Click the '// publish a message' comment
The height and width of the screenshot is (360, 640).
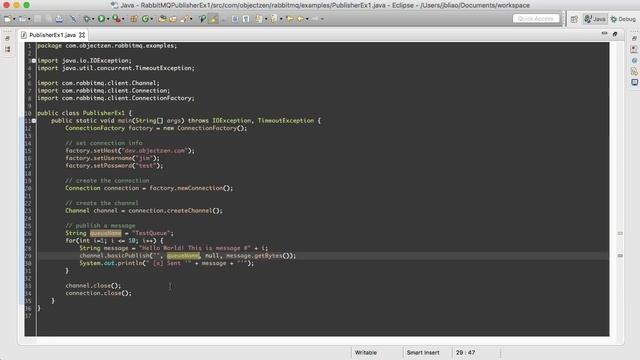100,226
